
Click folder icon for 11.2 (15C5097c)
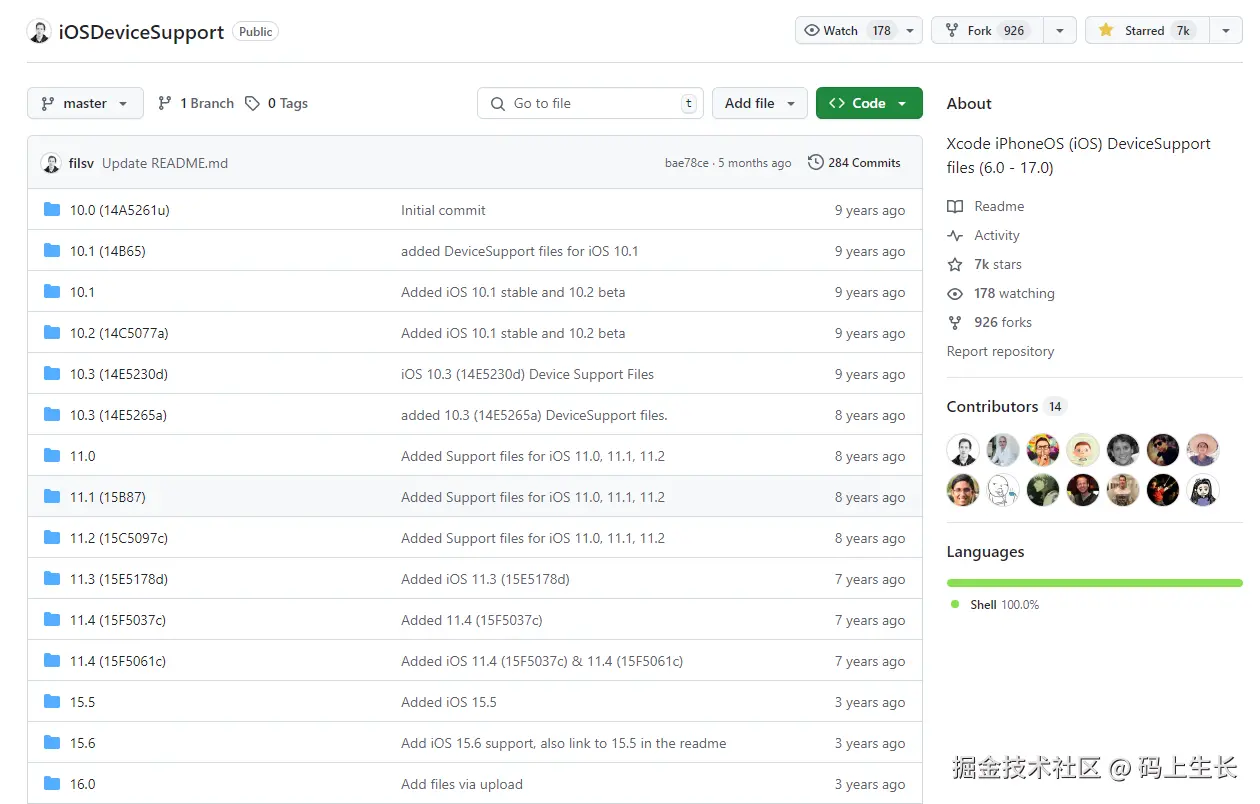pos(52,538)
